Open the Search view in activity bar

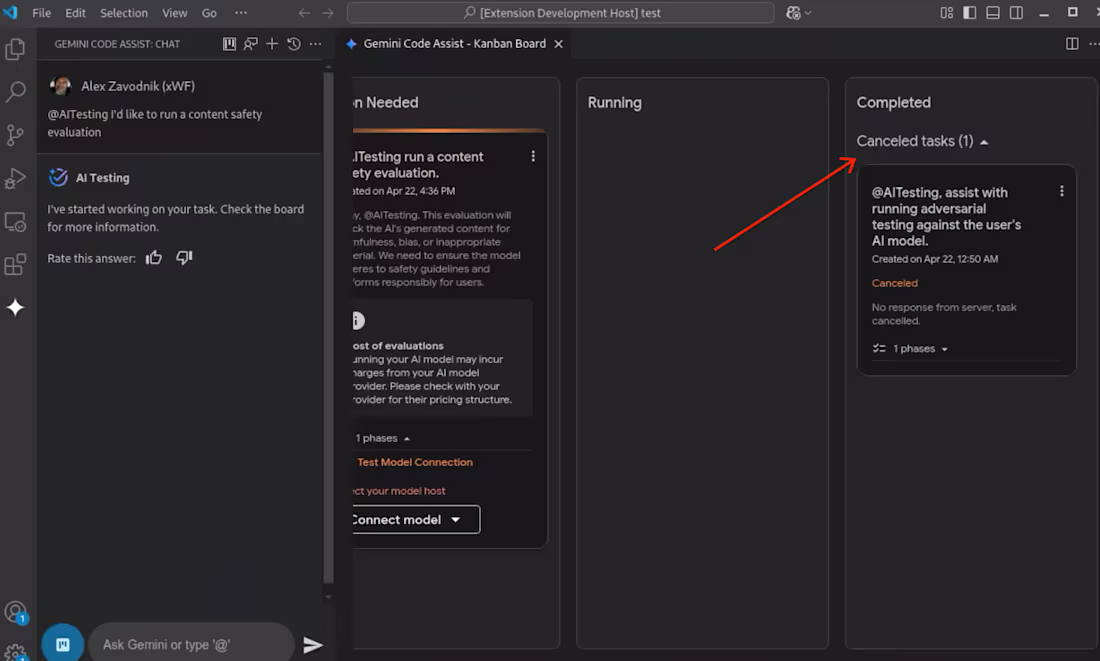click(x=15, y=91)
